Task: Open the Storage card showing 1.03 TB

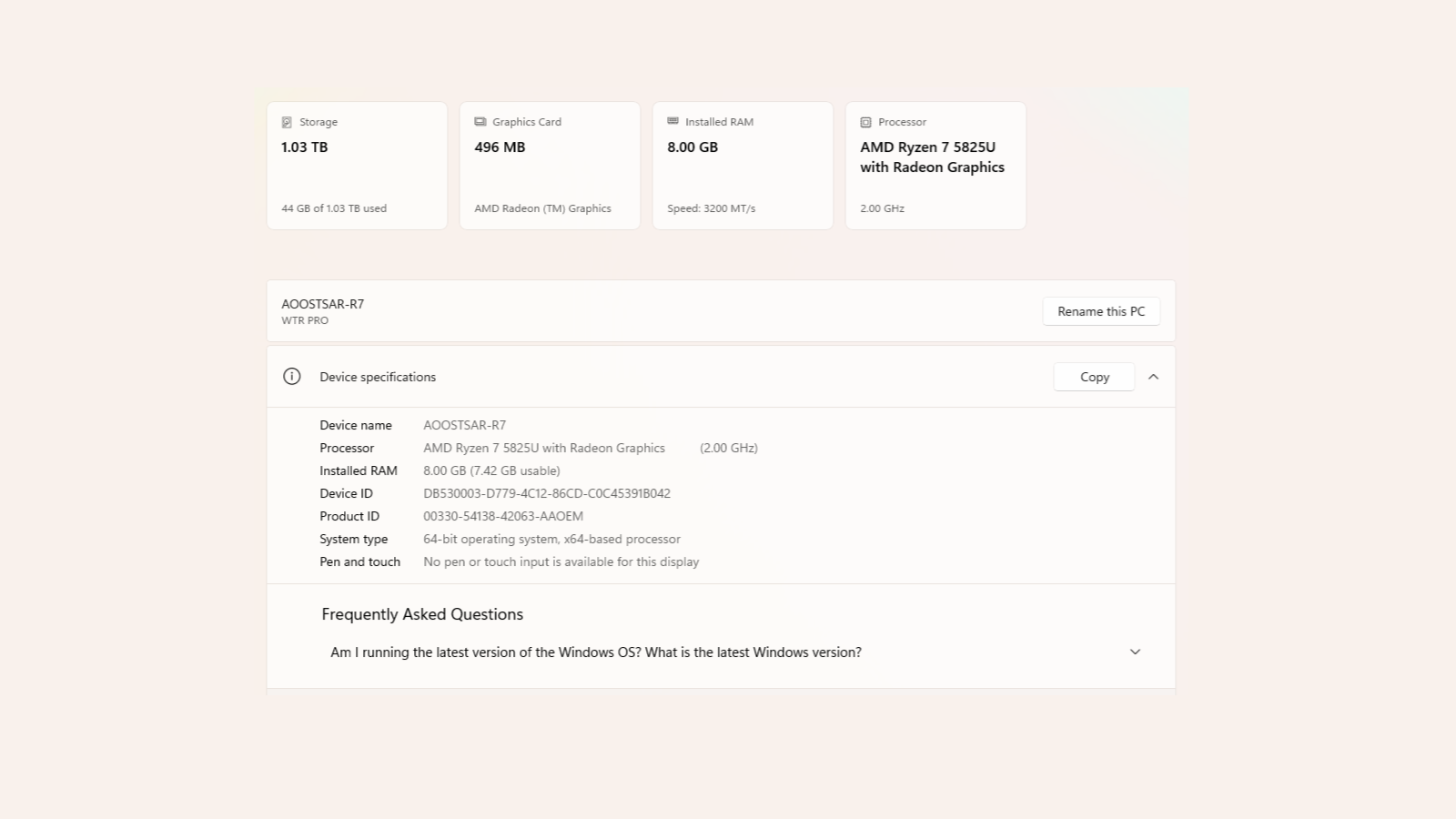Action: (357, 166)
